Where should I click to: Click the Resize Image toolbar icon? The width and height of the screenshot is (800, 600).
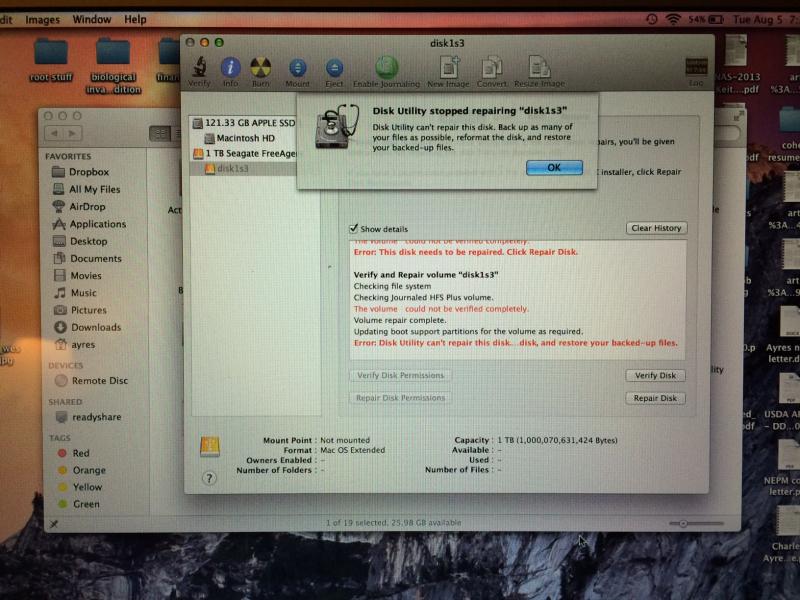pos(539,71)
